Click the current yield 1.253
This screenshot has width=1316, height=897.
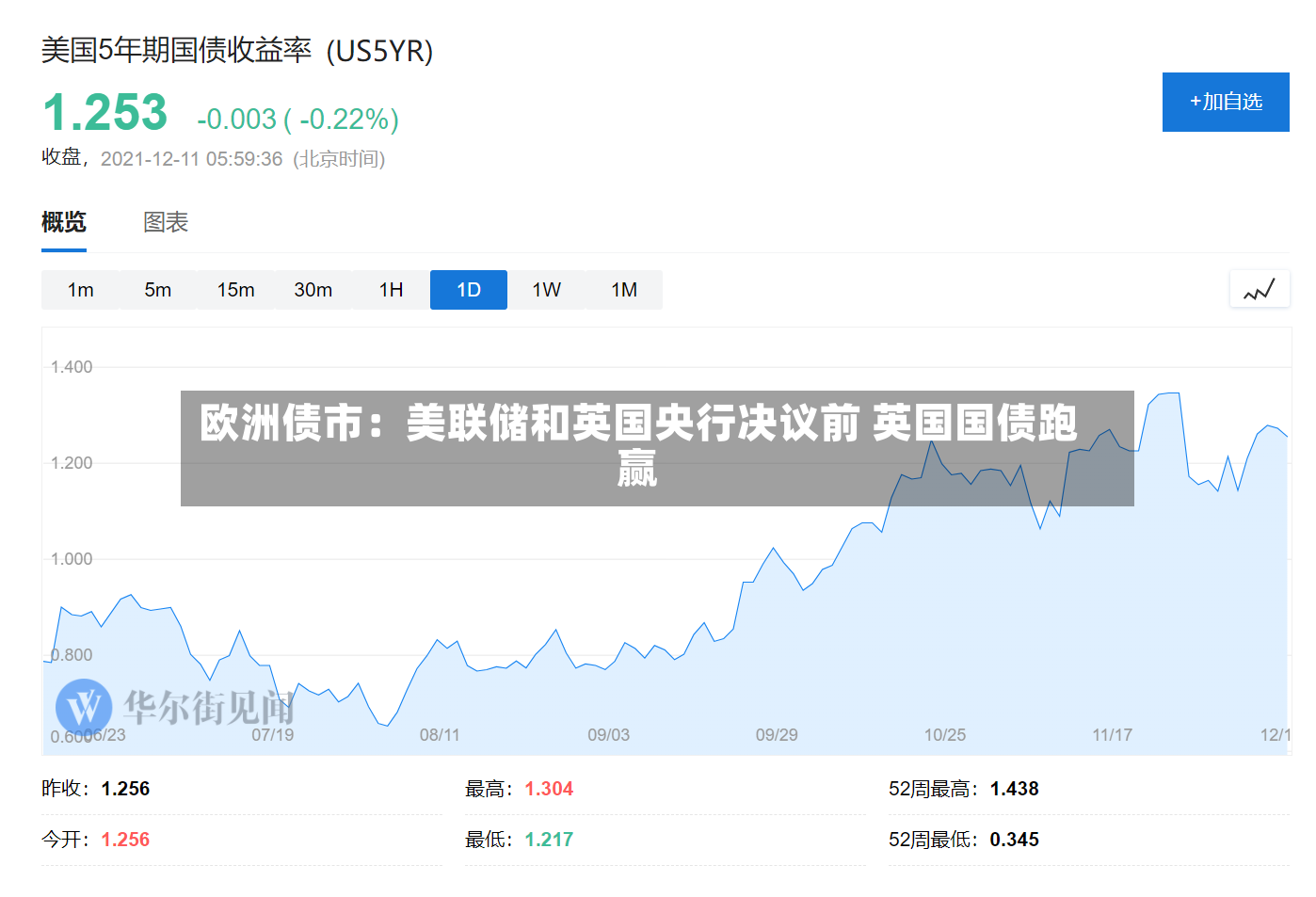point(104,113)
